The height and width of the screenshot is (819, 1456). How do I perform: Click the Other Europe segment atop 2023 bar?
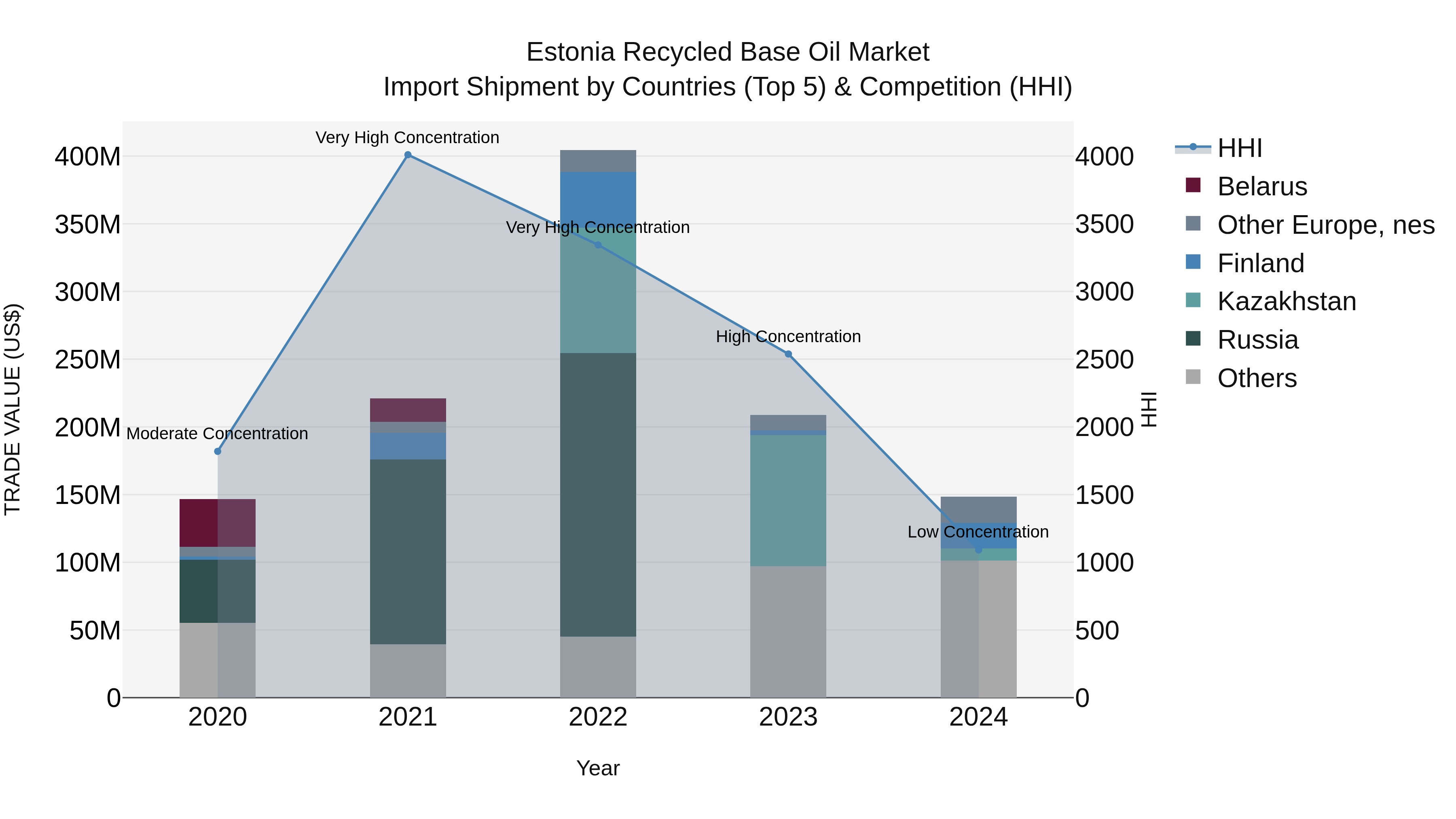point(789,423)
